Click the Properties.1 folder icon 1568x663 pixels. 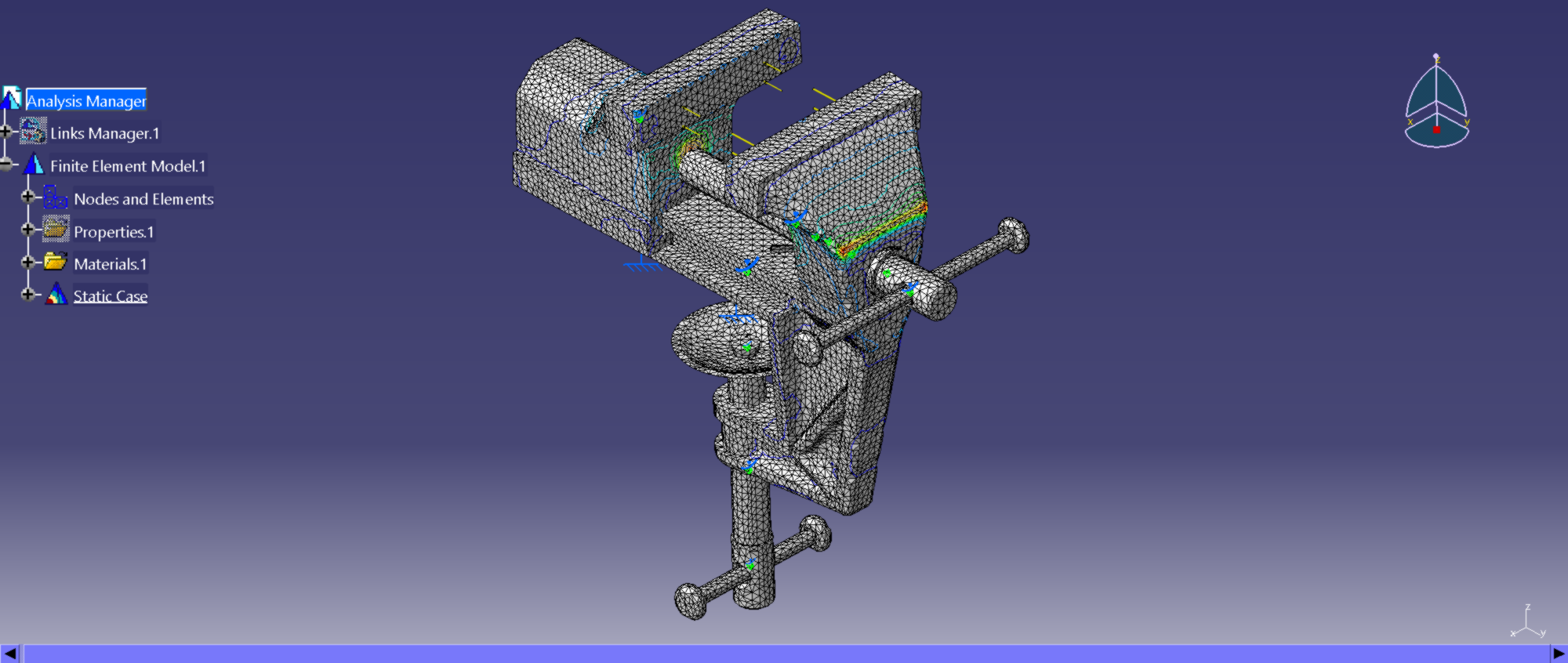point(56,230)
